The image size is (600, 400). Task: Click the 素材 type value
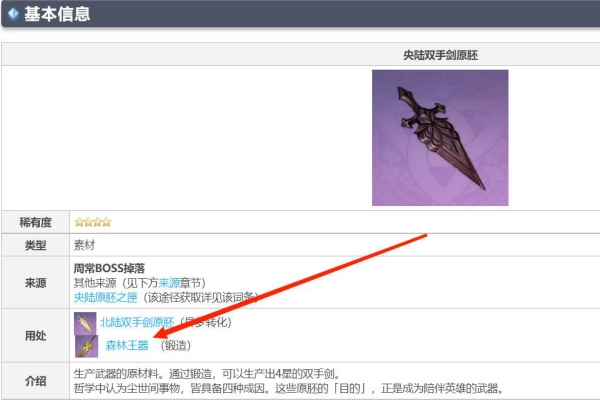84,245
